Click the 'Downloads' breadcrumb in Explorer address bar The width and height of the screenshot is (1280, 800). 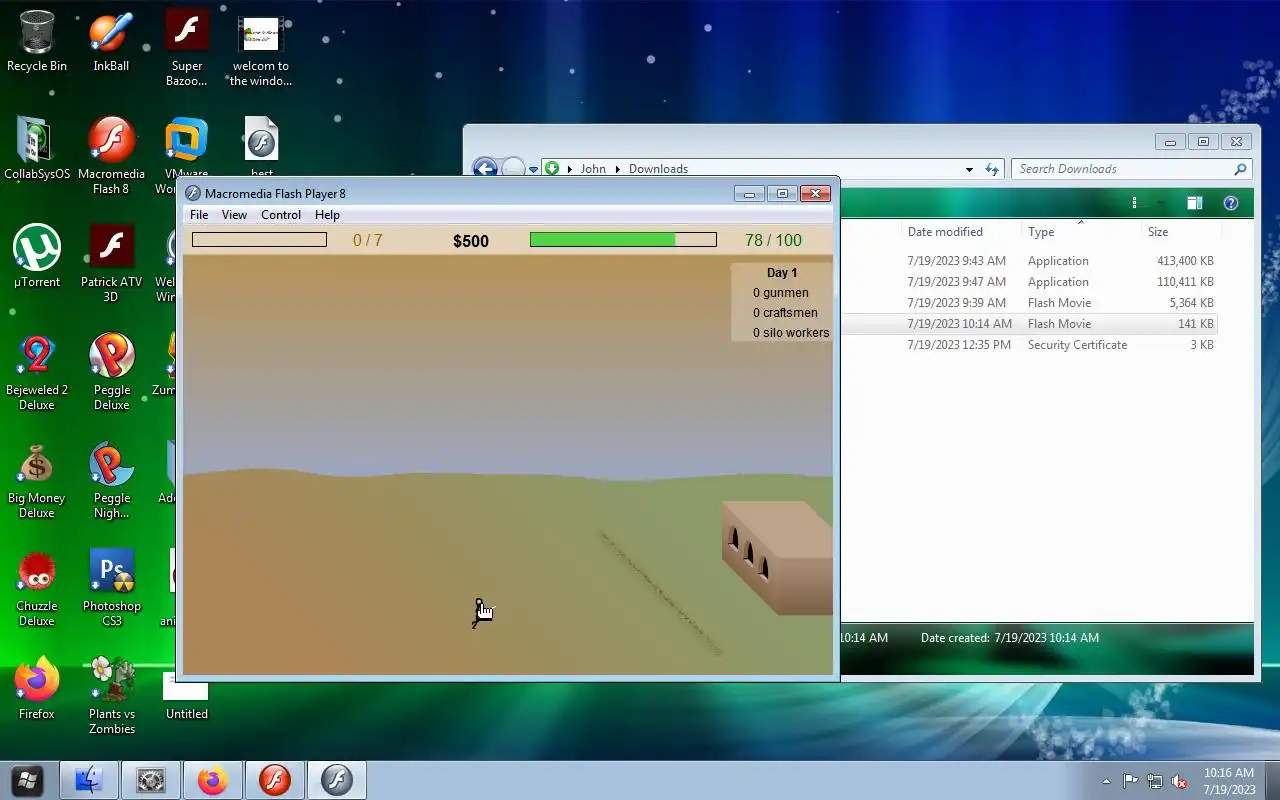(x=658, y=169)
